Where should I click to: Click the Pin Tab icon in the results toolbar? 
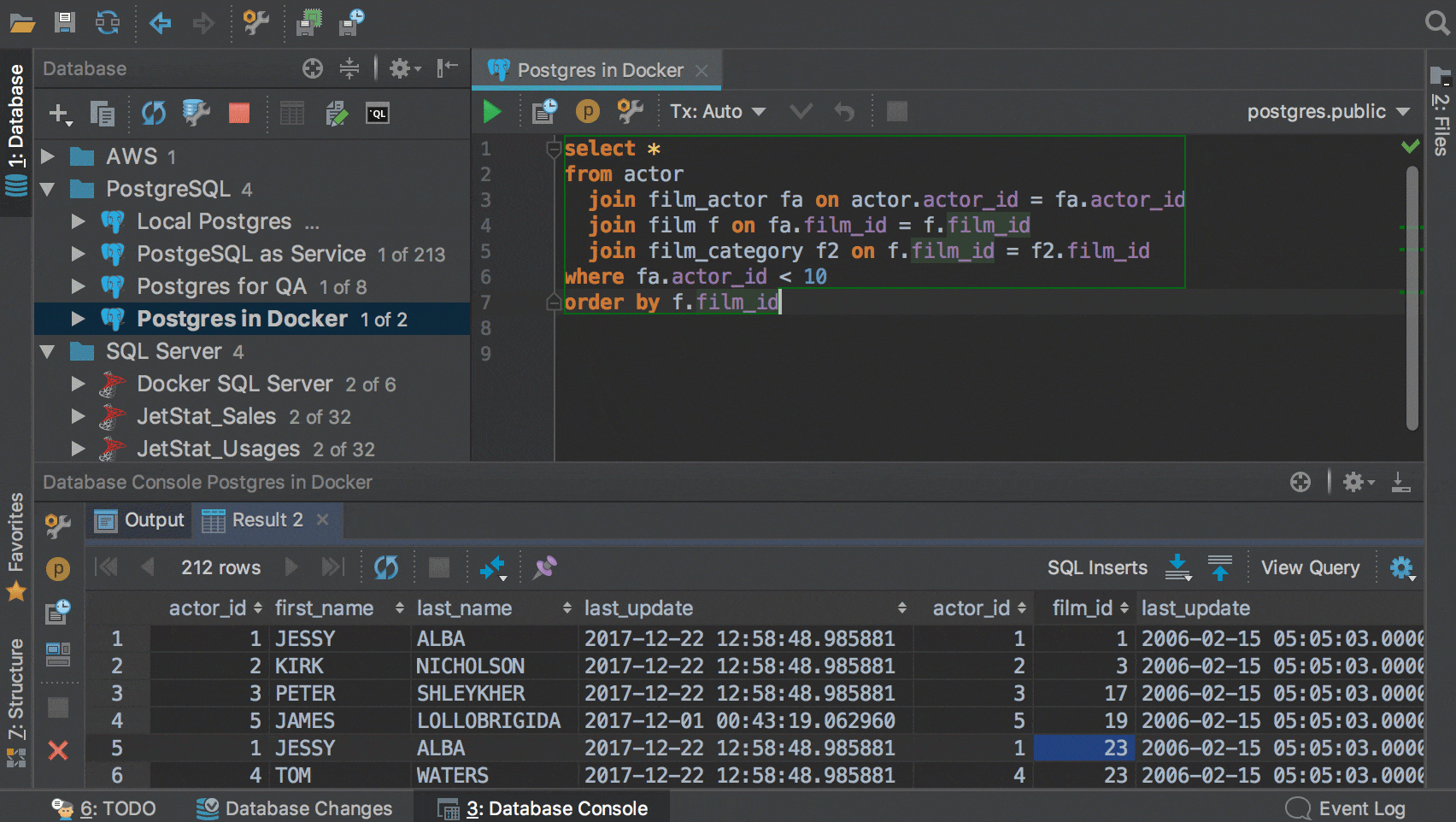pos(544,567)
